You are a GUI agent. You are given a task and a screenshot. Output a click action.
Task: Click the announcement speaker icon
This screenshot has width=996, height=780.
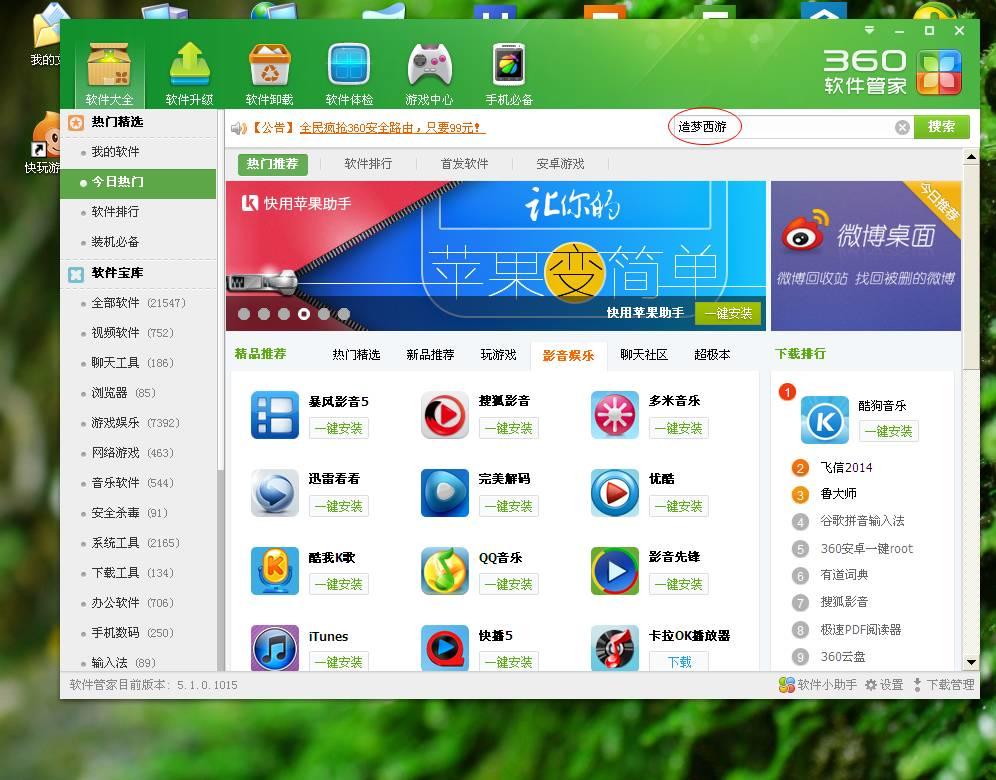pos(239,128)
